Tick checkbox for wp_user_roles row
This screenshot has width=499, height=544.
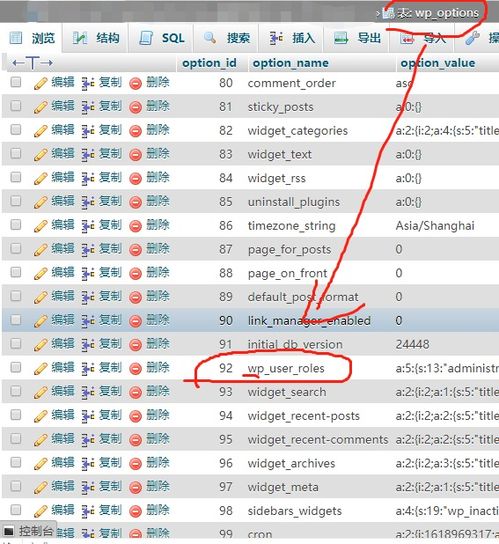tap(16, 367)
